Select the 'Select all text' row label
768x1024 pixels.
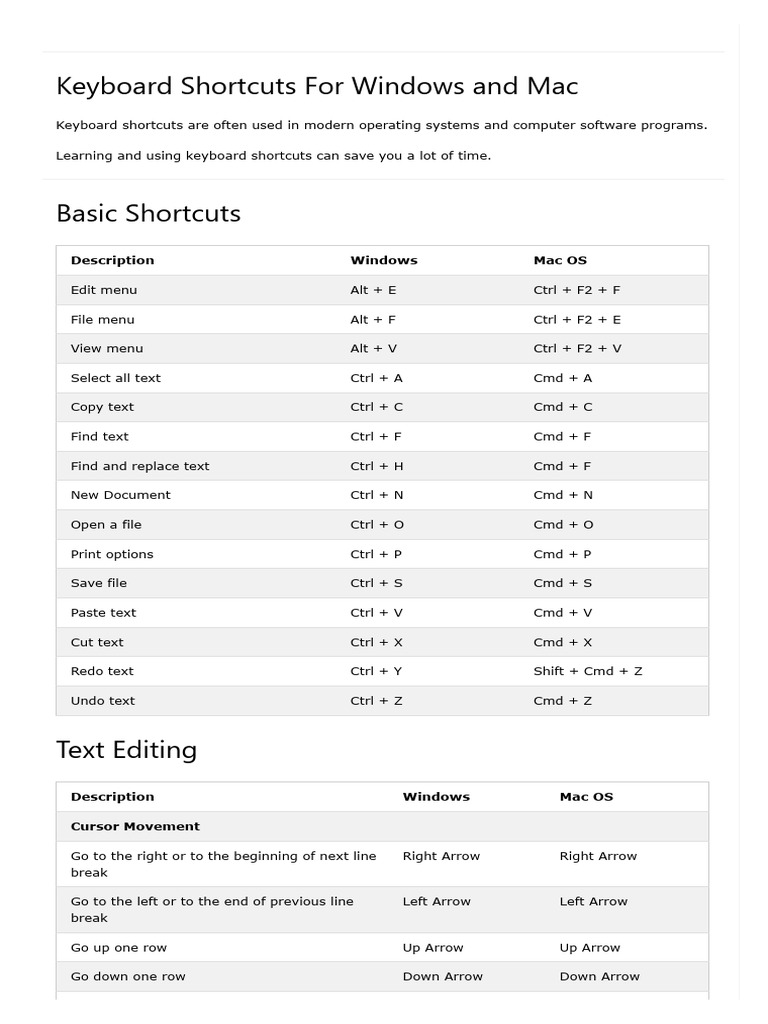pyautogui.click(x=115, y=378)
